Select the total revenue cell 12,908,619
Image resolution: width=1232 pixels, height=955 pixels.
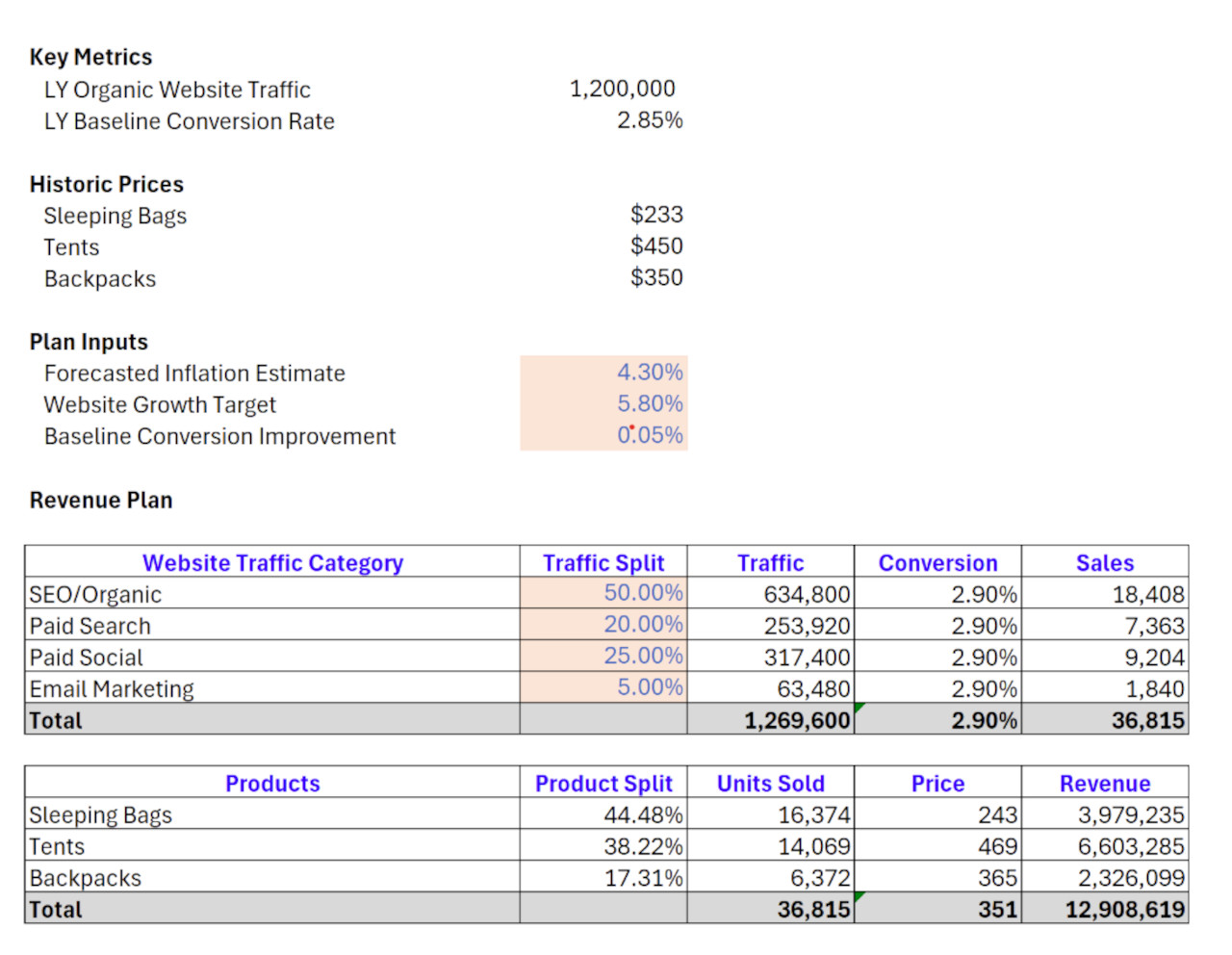[x=1105, y=909]
